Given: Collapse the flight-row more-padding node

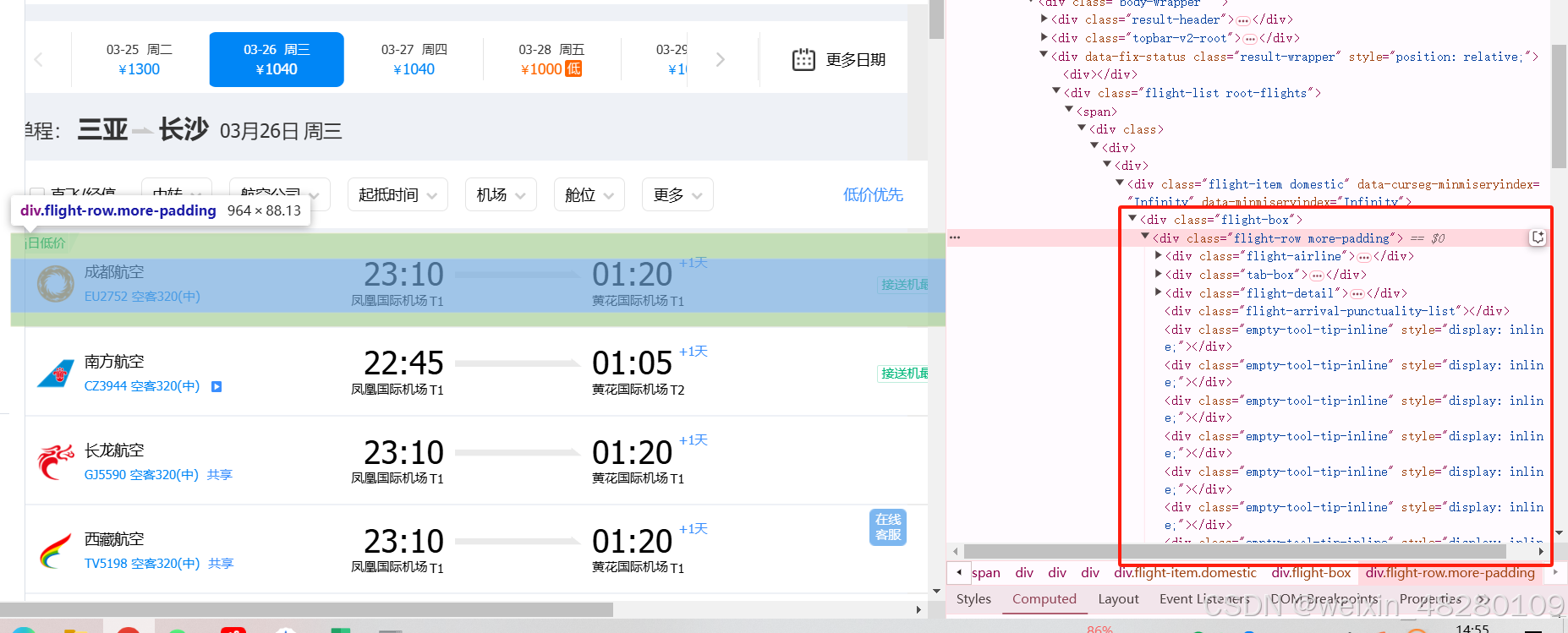Looking at the screenshot, I should click(x=1146, y=237).
